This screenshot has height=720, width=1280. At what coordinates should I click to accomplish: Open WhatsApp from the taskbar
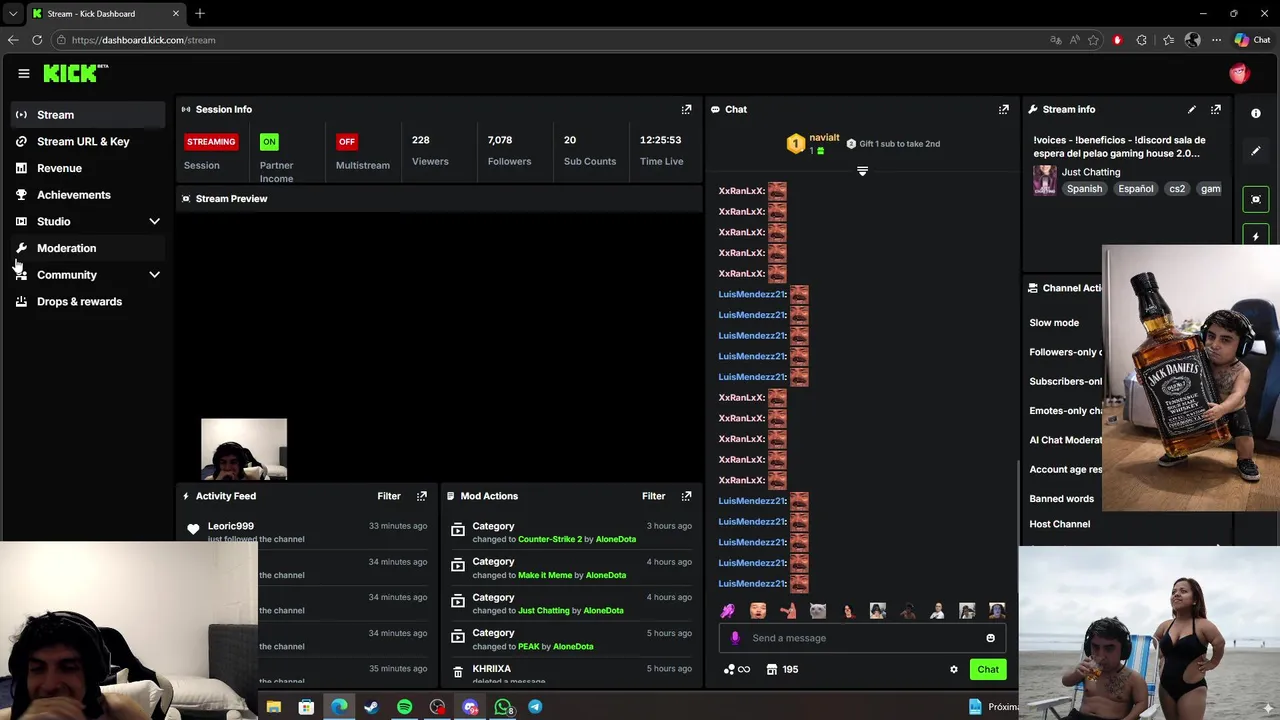(503, 707)
